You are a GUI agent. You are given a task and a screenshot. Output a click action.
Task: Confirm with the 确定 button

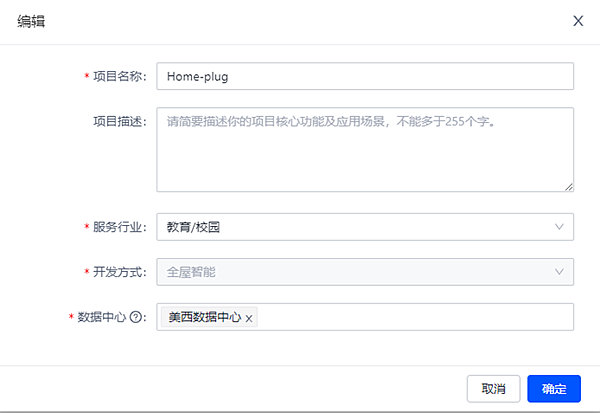point(554,388)
